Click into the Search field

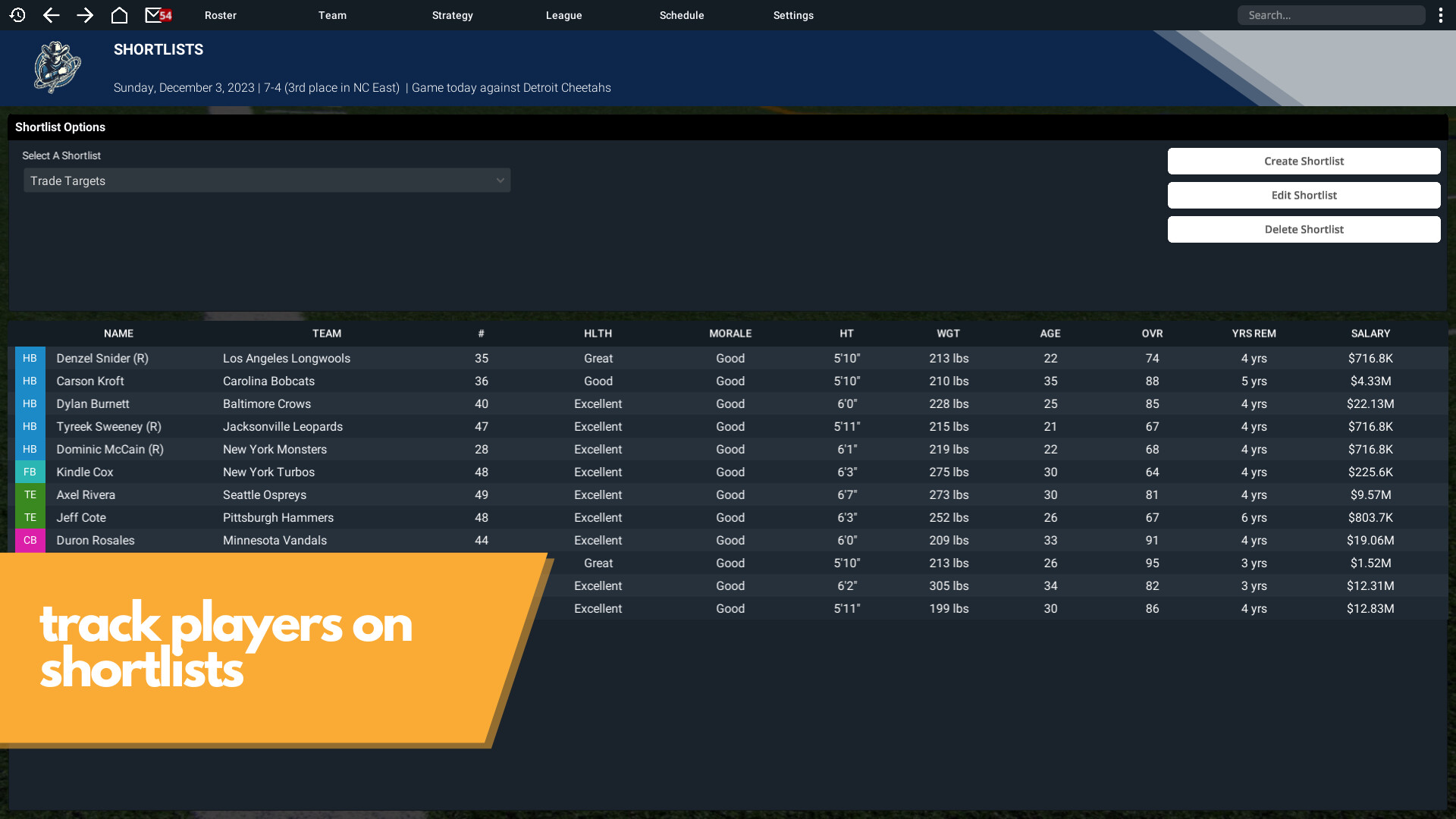click(1331, 15)
